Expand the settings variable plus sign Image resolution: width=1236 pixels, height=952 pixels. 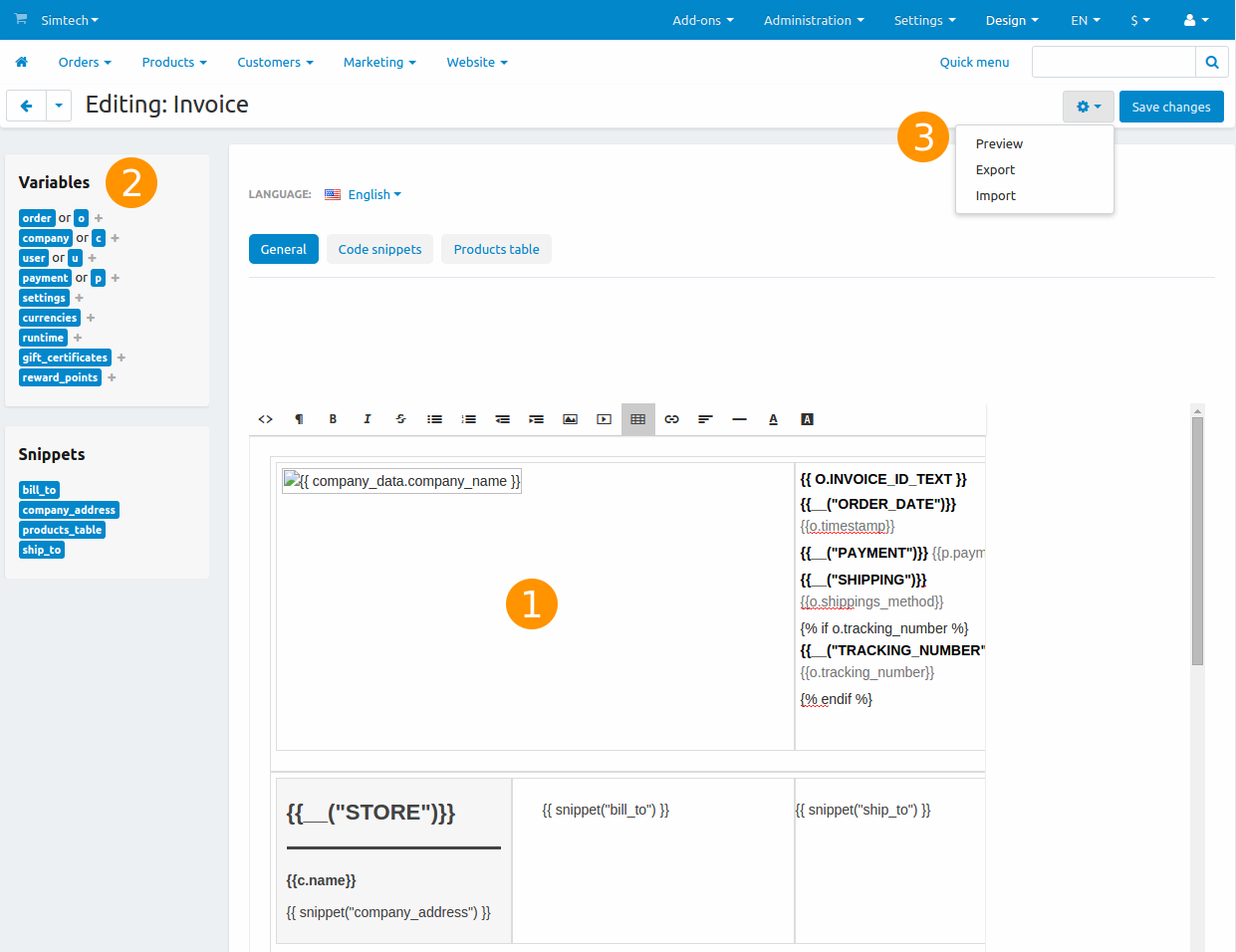tap(80, 298)
